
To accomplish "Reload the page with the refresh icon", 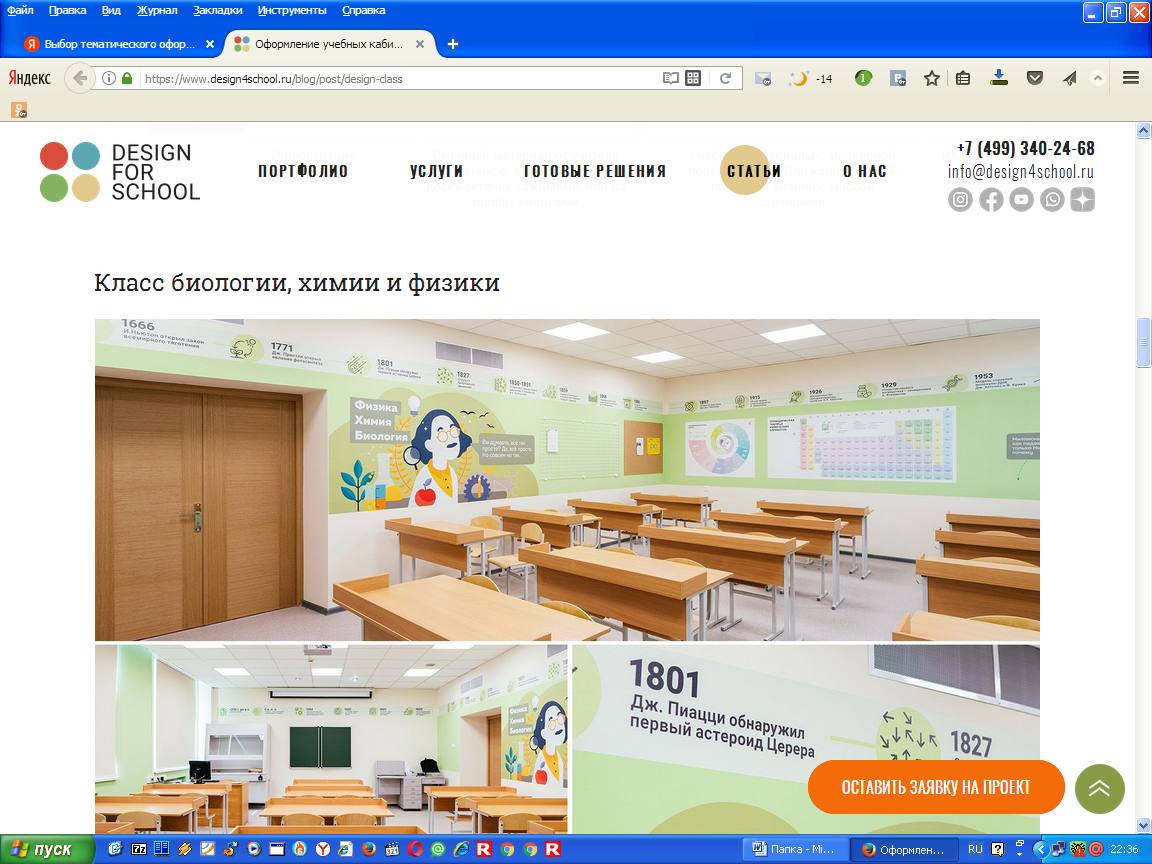I will 725,78.
